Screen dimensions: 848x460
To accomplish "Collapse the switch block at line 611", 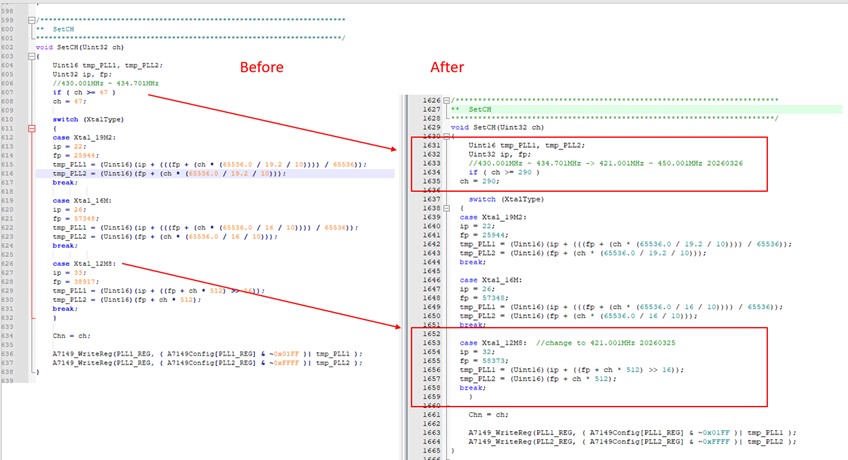I will tap(32, 128).
